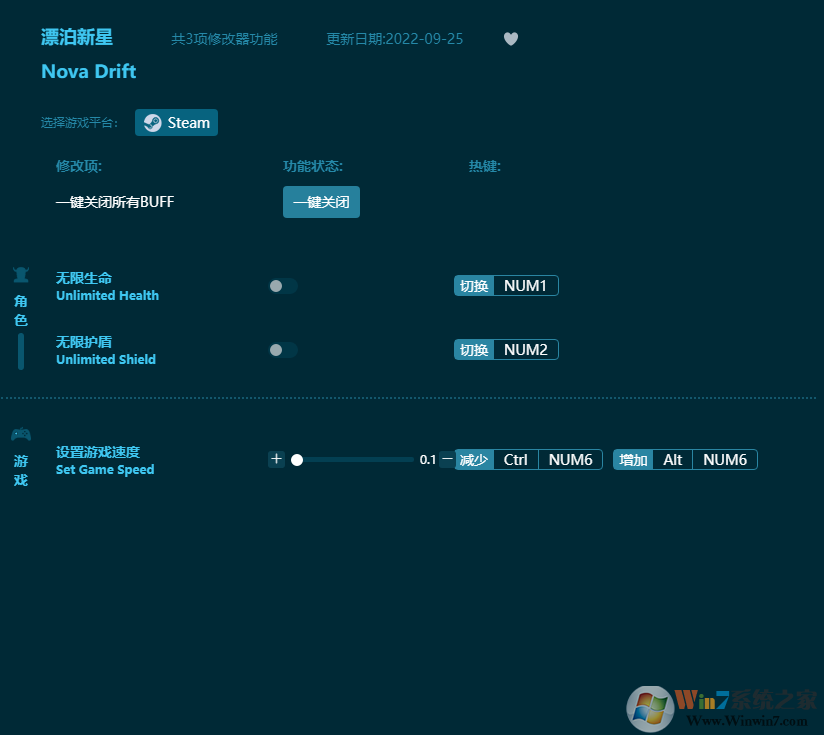Screen dimensions: 824x735
Task: Select the Steam platform button
Action: click(x=177, y=122)
